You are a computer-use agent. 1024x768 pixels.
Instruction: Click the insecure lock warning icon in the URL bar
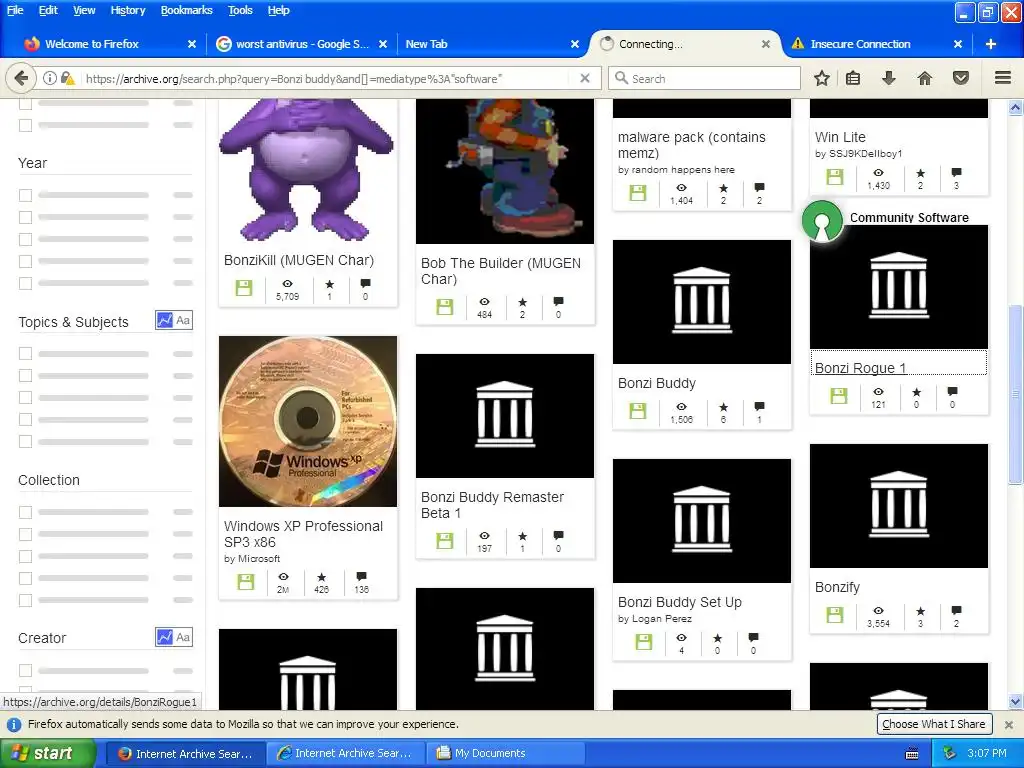(x=67, y=78)
